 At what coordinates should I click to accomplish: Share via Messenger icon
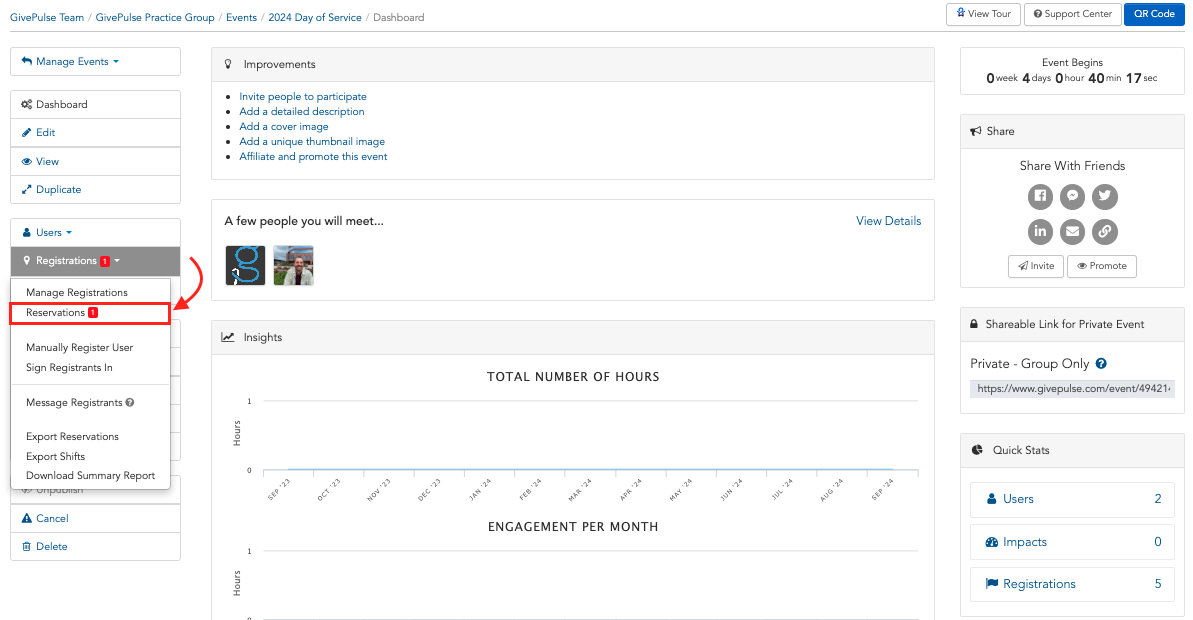1072,196
